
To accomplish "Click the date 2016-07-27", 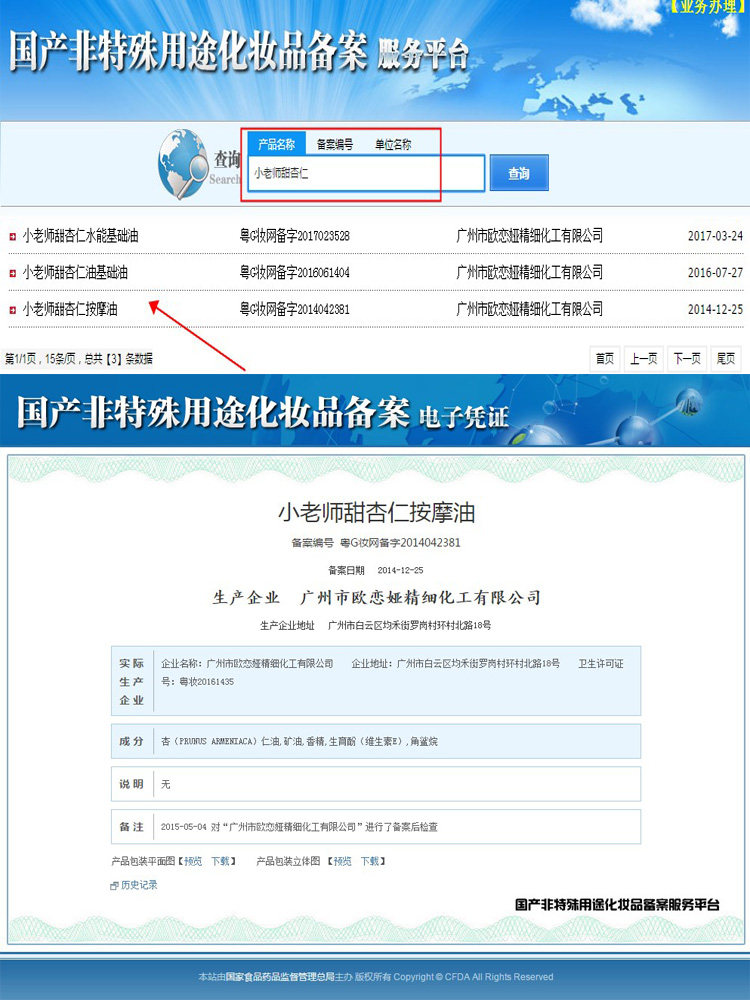I will (x=715, y=272).
